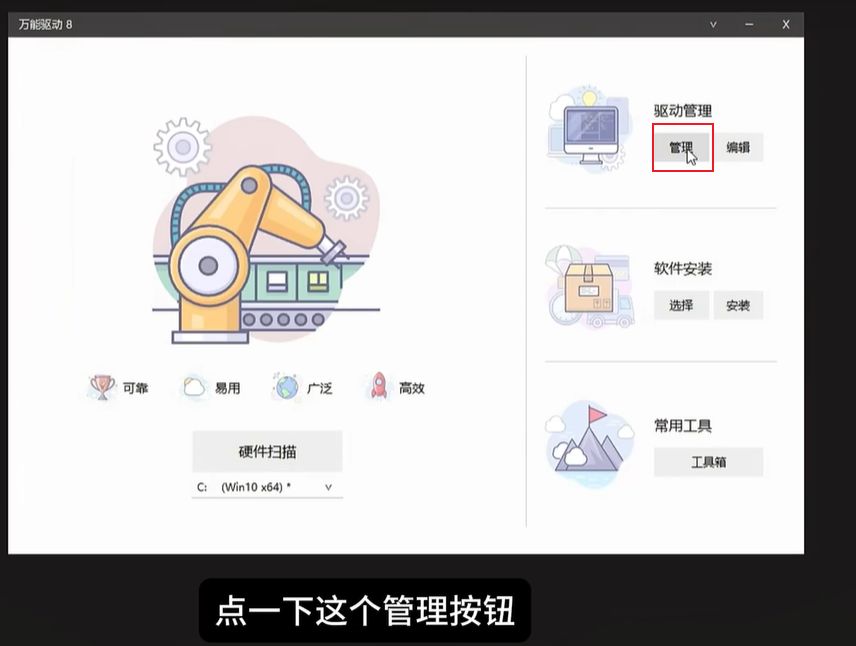Click the 软件安装 section heading
The height and width of the screenshot is (646, 856).
tap(683, 268)
